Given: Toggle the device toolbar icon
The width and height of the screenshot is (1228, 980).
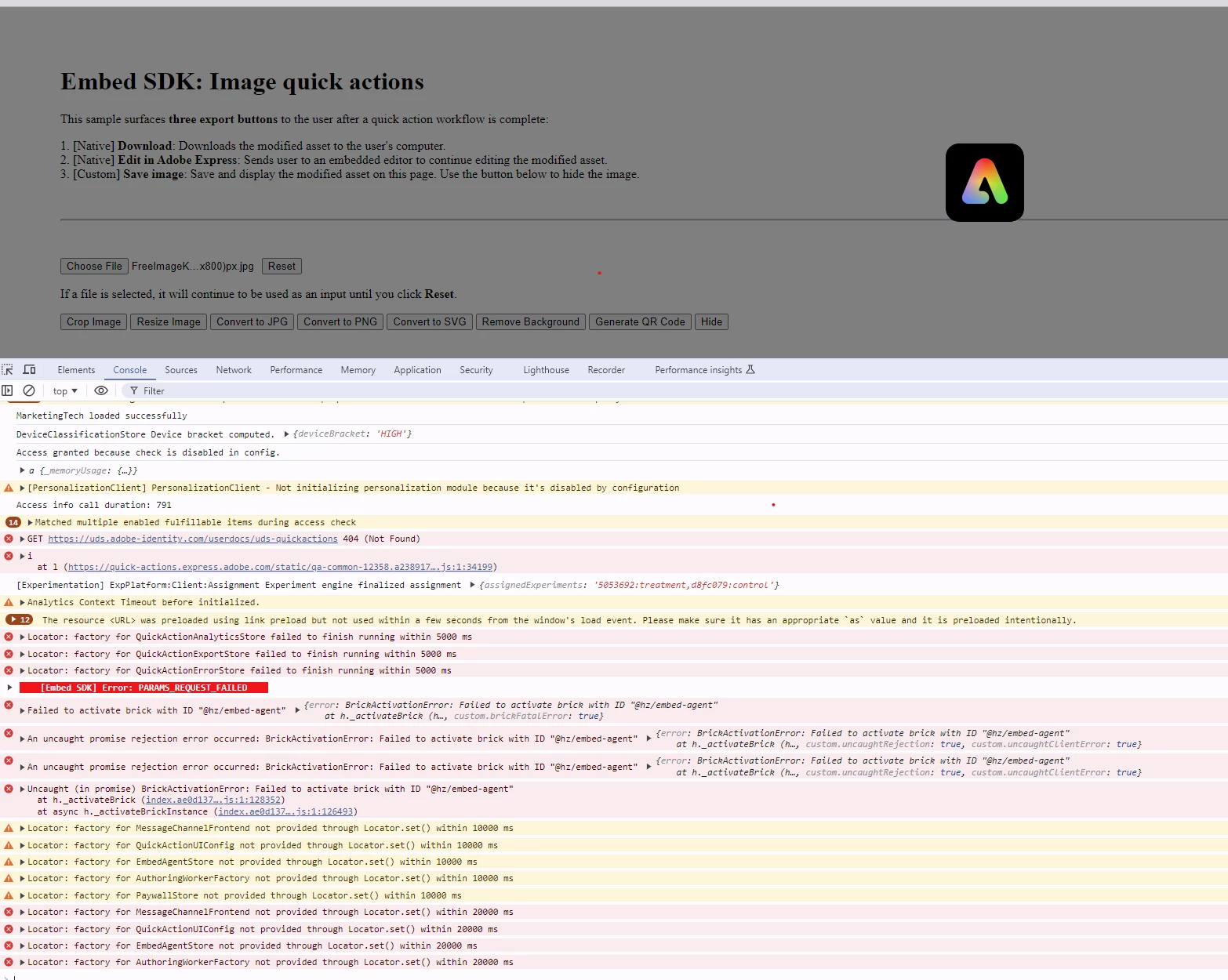Looking at the screenshot, I should click(x=29, y=370).
